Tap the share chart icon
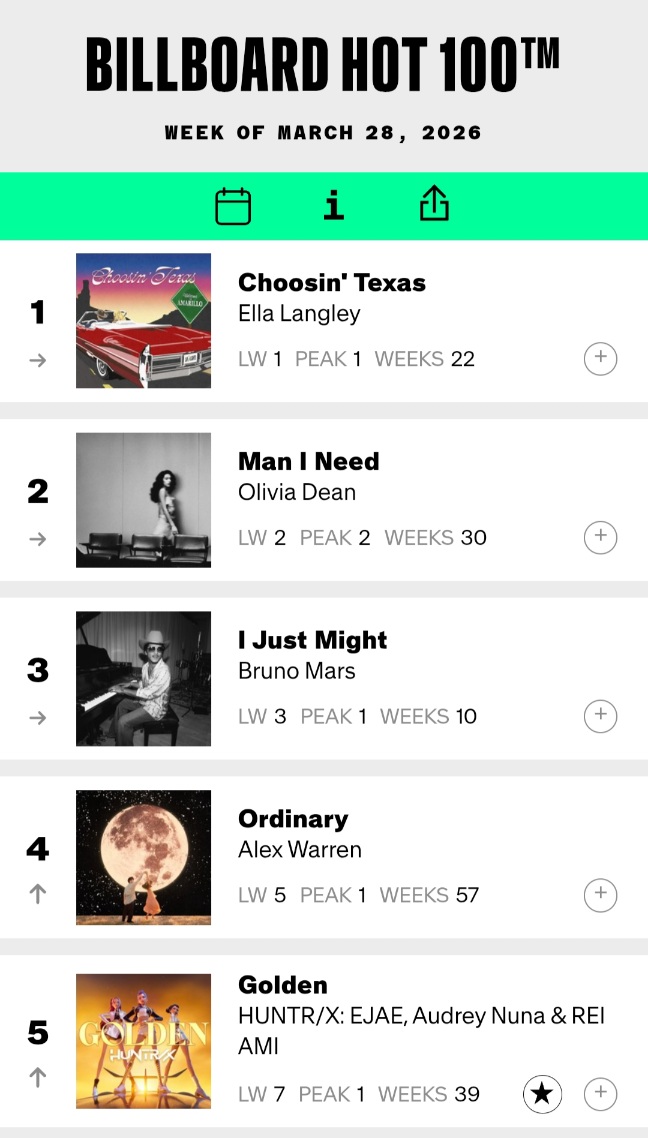 tap(434, 205)
